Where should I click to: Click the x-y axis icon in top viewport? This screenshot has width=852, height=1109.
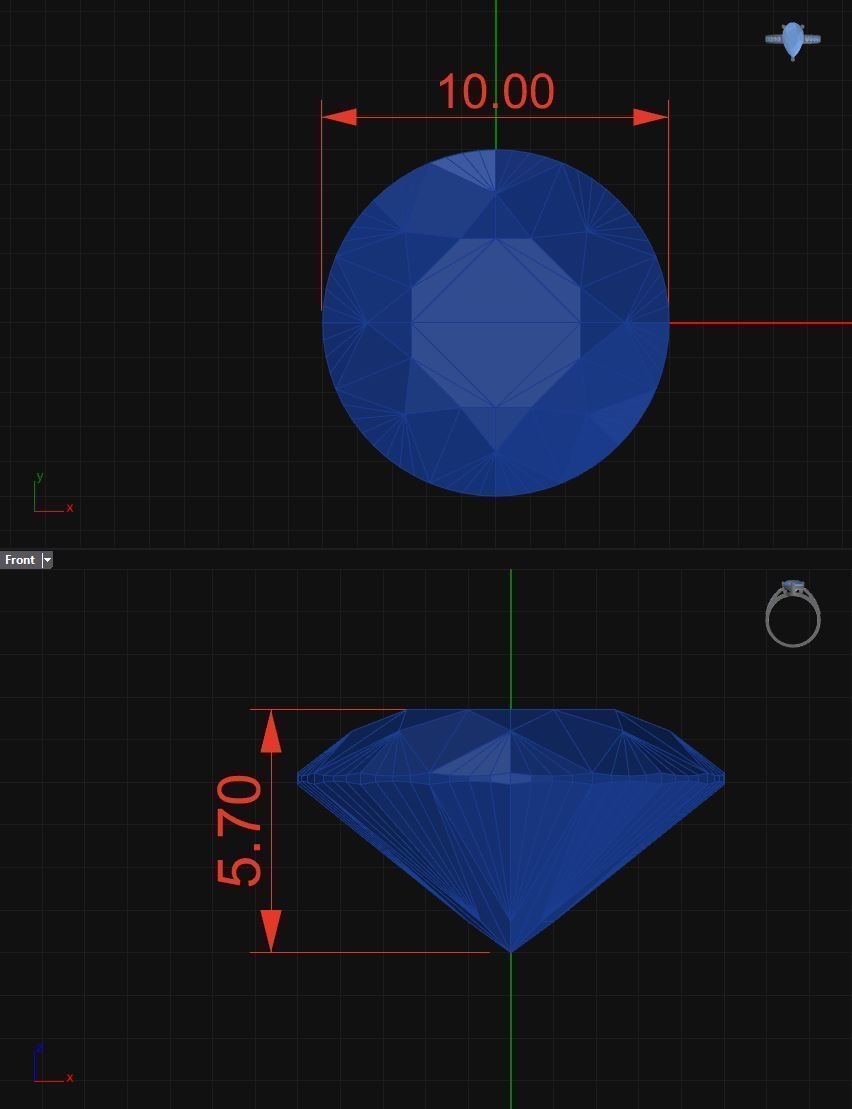[53, 492]
